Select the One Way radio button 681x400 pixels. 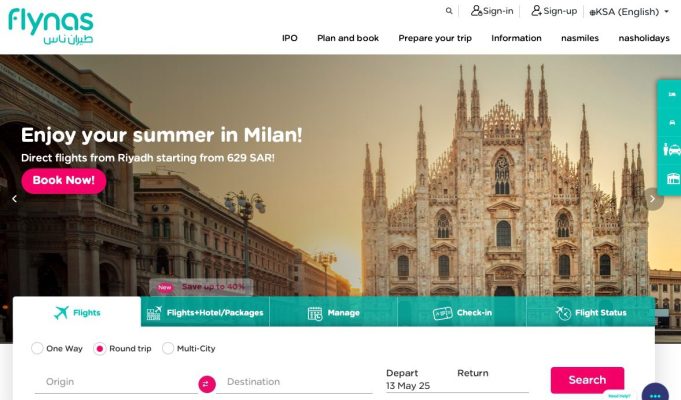(37, 348)
